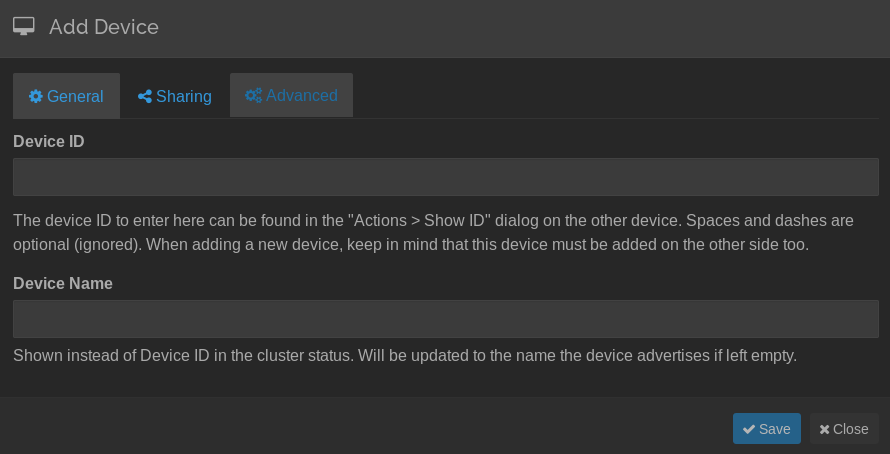This screenshot has width=890, height=454.
Task: Switch to the General tab
Action: [66, 96]
